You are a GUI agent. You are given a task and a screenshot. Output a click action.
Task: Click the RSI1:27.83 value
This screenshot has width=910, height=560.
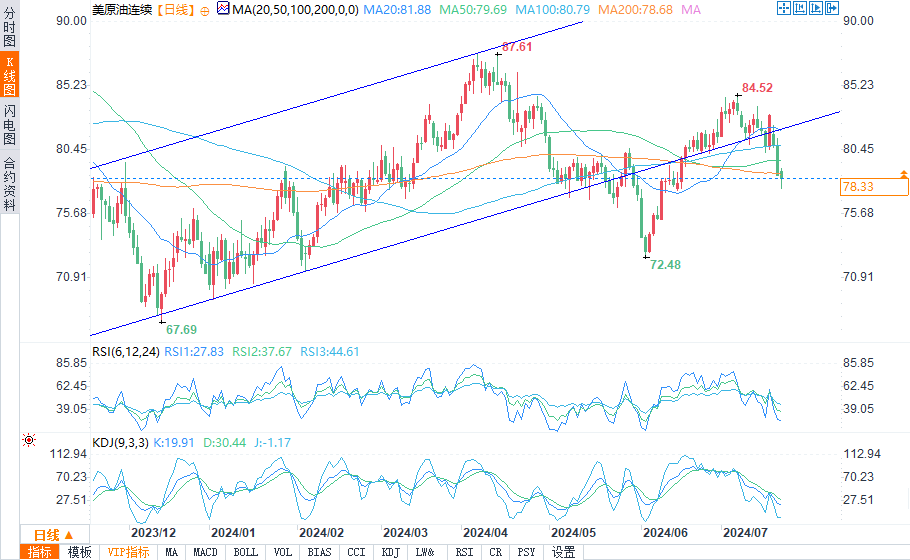coord(194,352)
